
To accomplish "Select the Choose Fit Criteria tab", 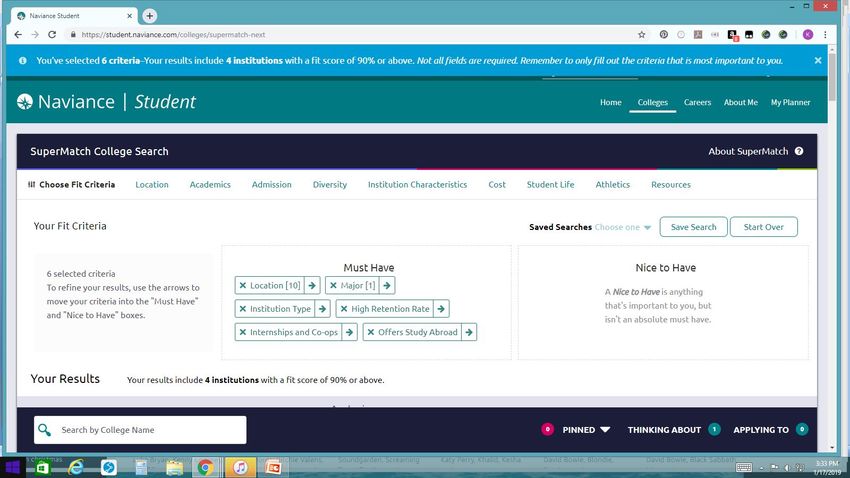I will coord(72,184).
